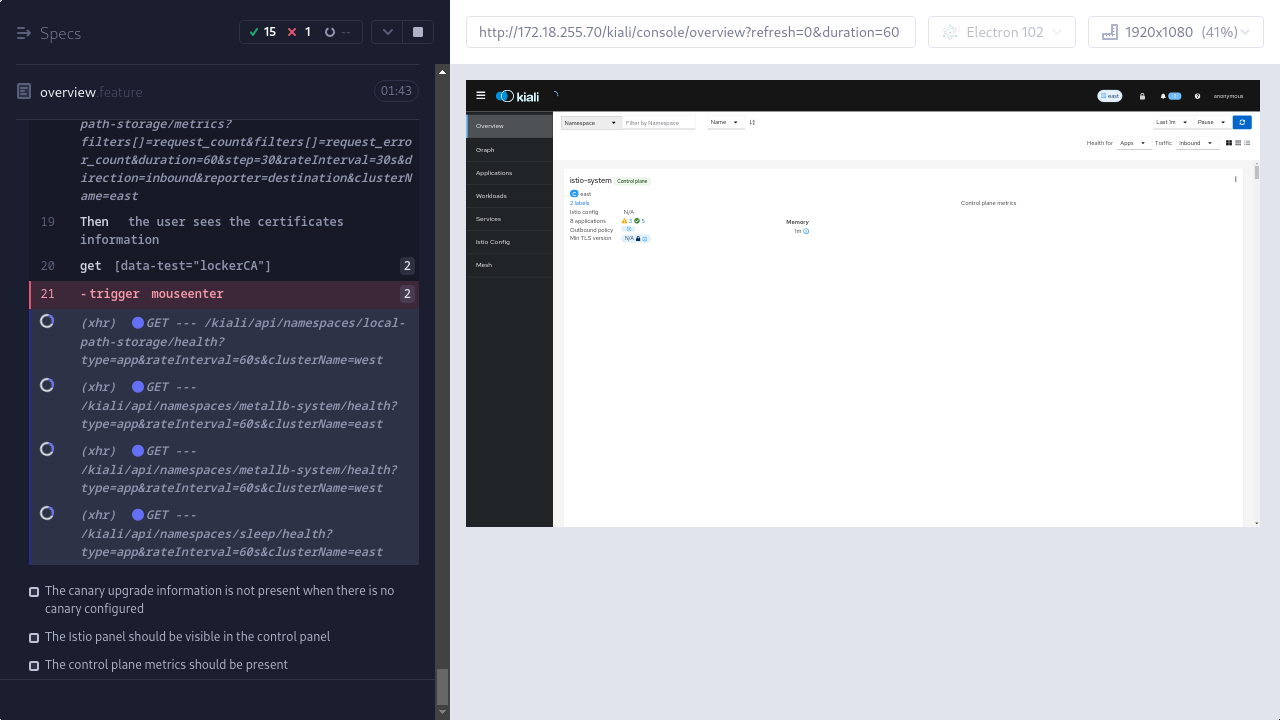Click the hamburger menu in Kiali header
The image size is (1280, 720).
(481, 96)
